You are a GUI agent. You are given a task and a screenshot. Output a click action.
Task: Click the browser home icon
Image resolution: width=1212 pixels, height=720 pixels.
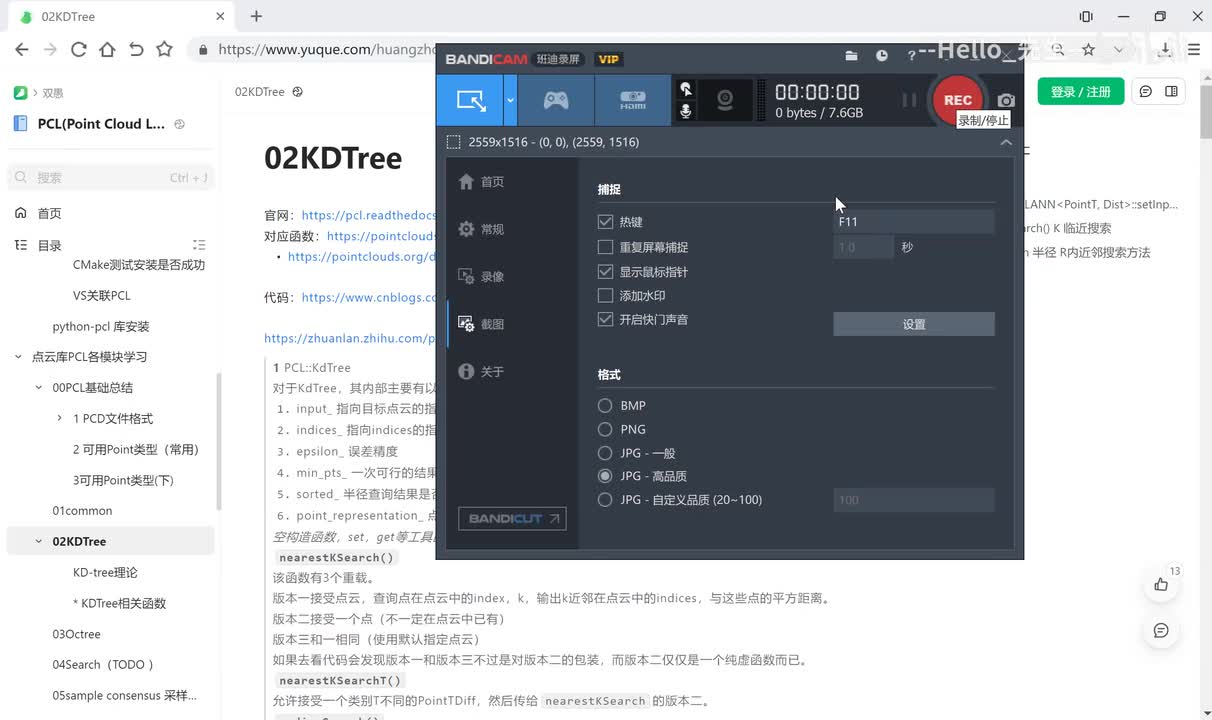pos(107,49)
